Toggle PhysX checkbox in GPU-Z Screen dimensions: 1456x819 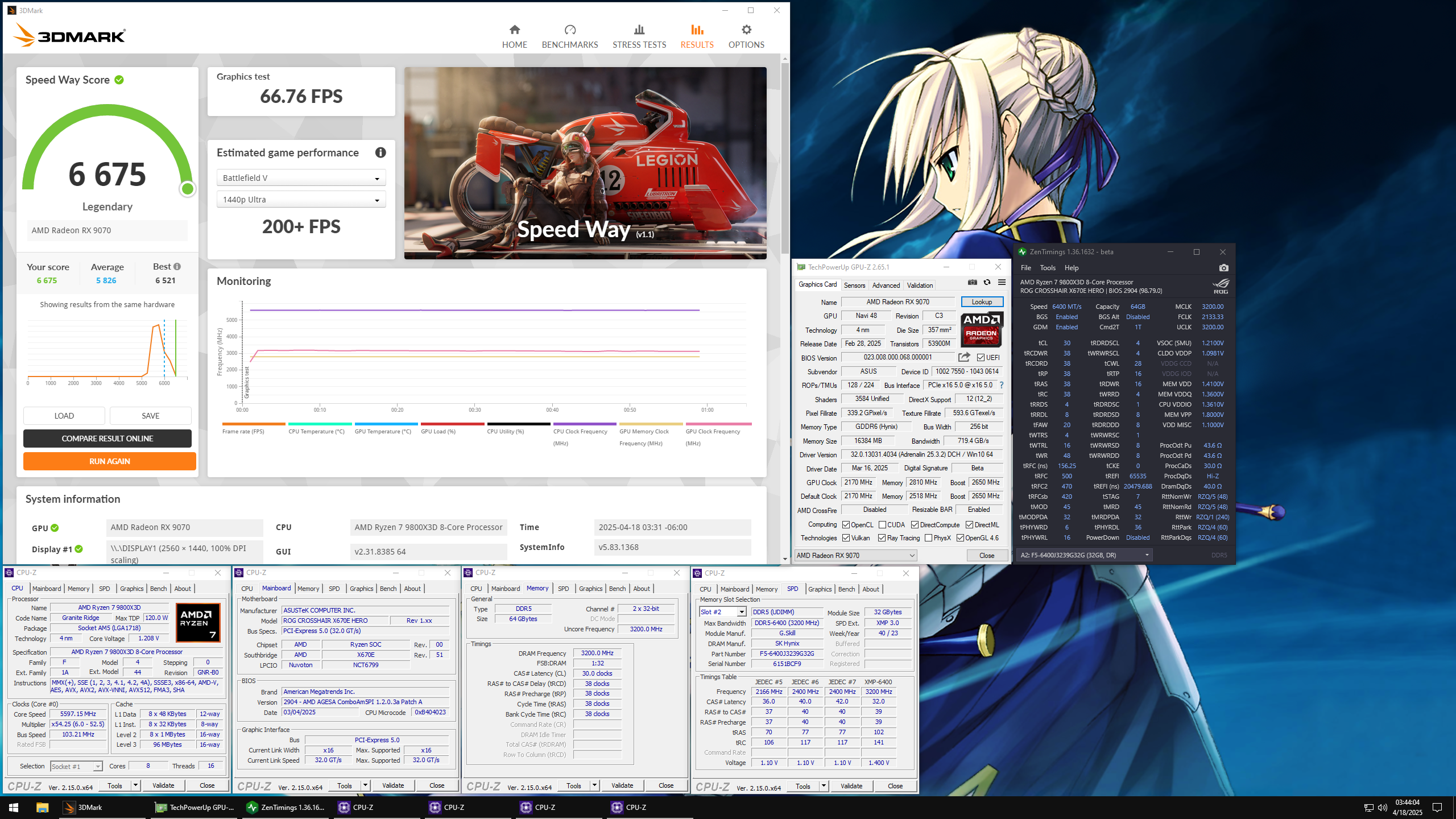point(928,538)
